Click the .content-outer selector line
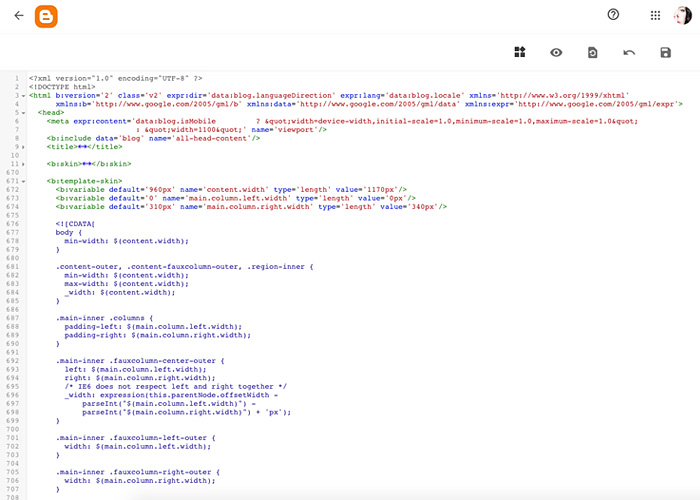700x500 pixels. pos(184,267)
